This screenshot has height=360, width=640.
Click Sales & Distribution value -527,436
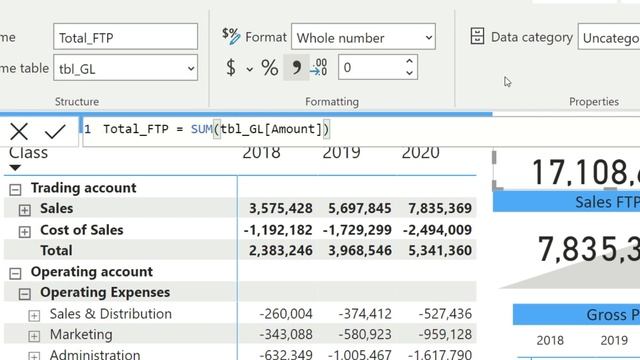click(445, 314)
